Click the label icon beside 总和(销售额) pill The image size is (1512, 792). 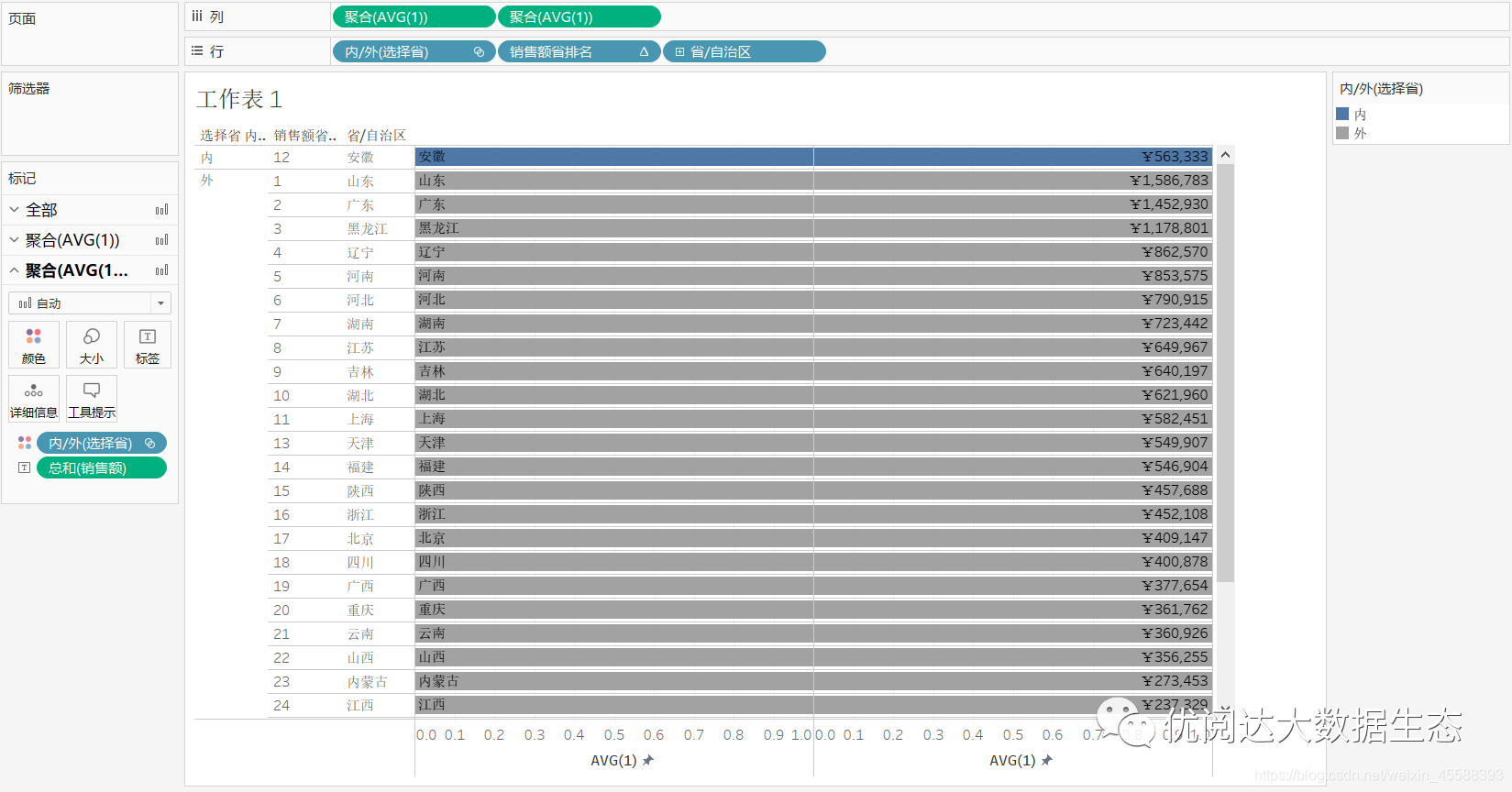coord(25,467)
